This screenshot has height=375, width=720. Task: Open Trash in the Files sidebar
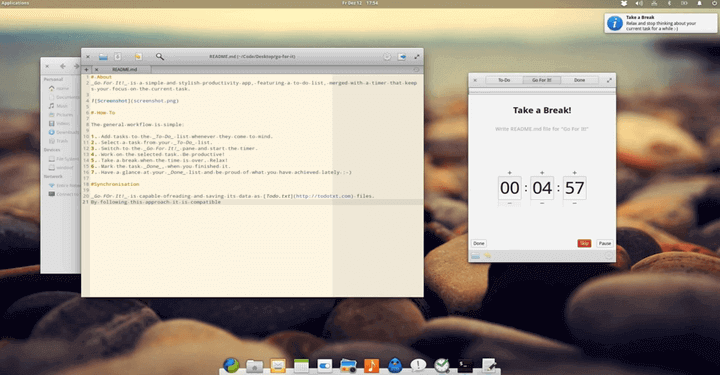(58, 141)
